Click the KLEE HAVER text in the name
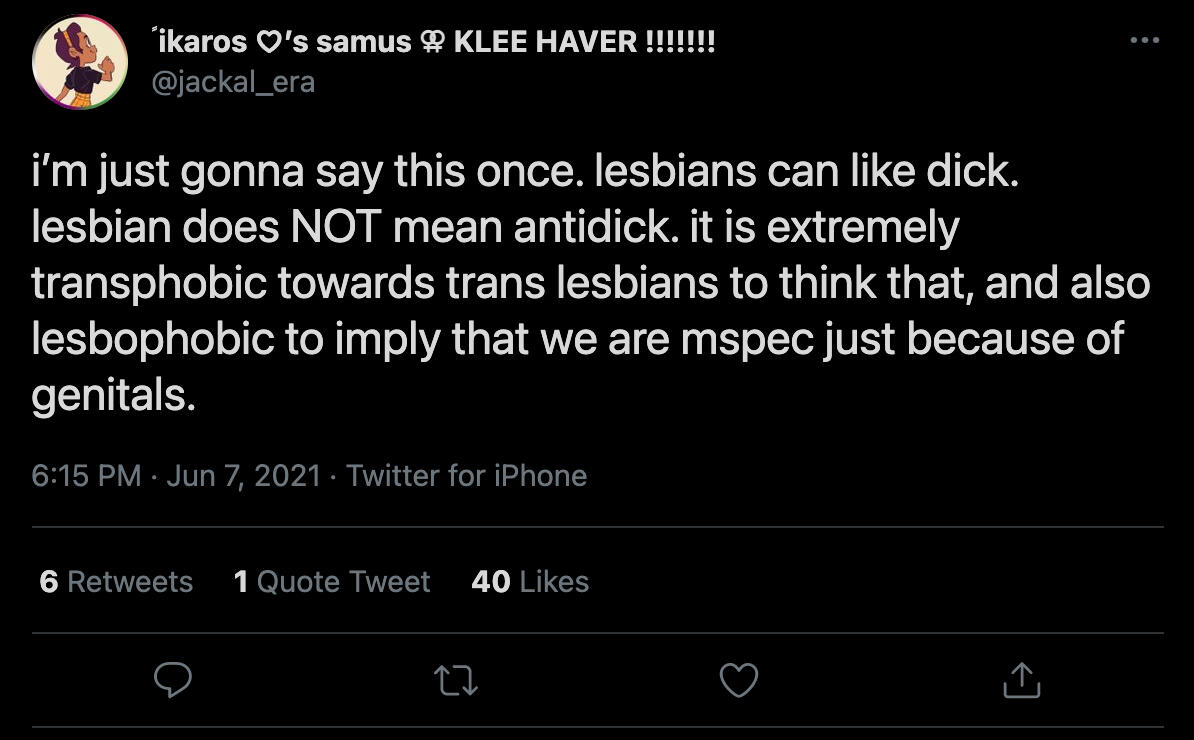 click(x=545, y=42)
